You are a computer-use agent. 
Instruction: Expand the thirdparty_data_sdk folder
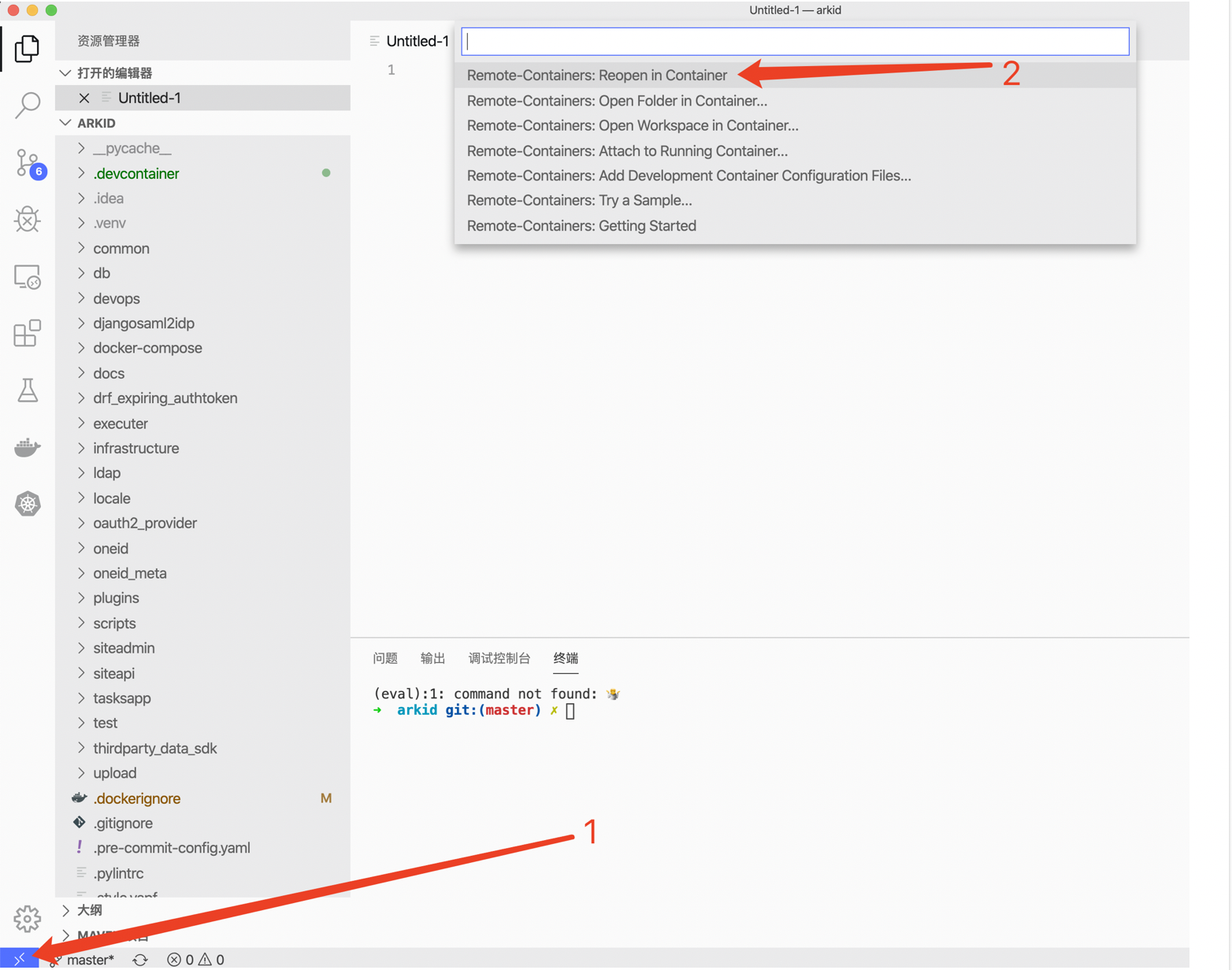202,748
